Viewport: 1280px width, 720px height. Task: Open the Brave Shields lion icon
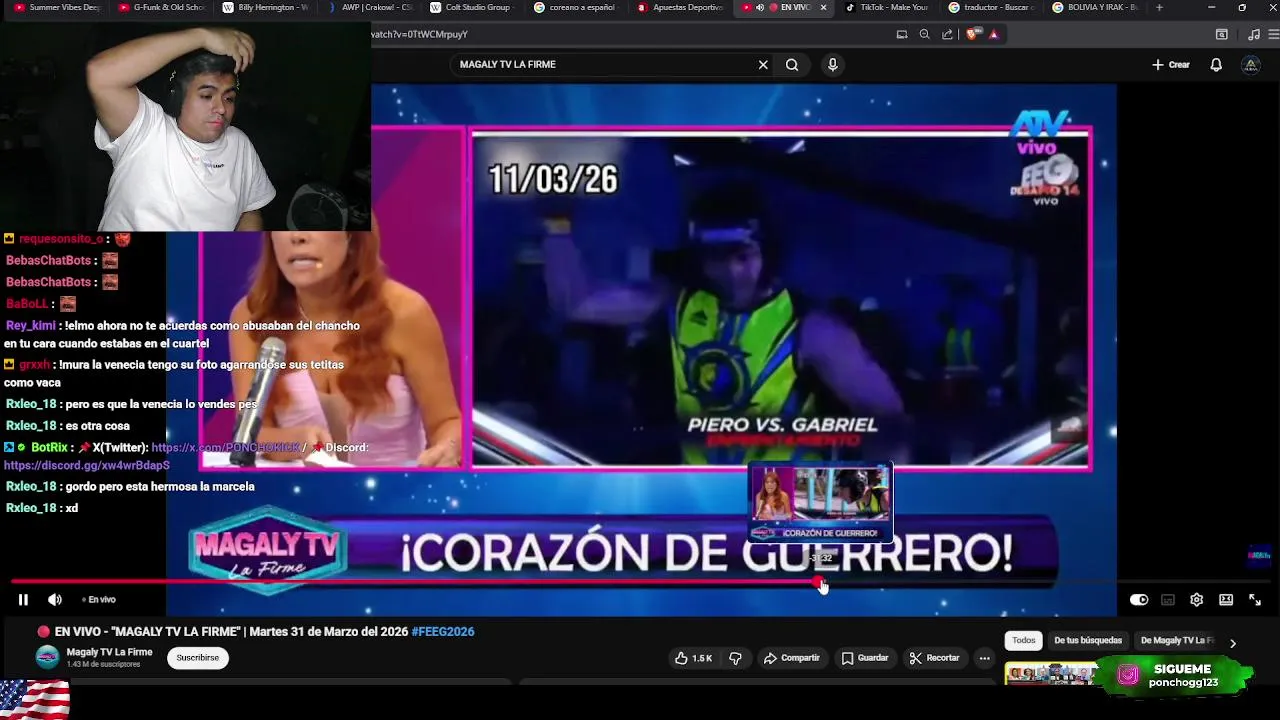click(974, 34)
